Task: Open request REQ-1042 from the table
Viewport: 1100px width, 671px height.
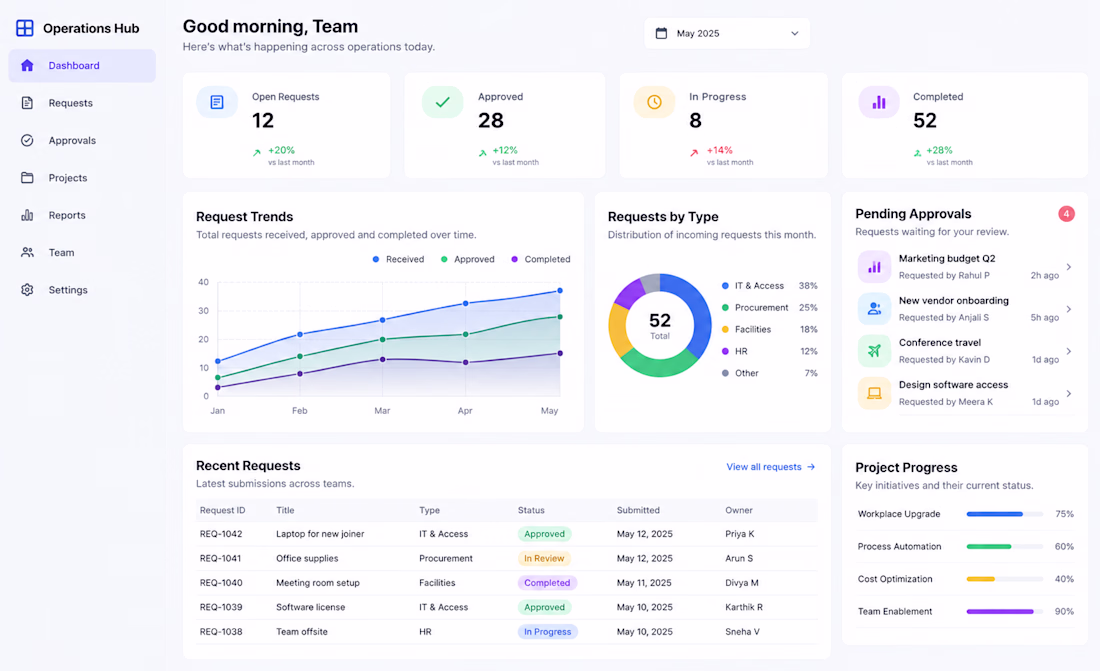Action: click(x=507, y=534)
